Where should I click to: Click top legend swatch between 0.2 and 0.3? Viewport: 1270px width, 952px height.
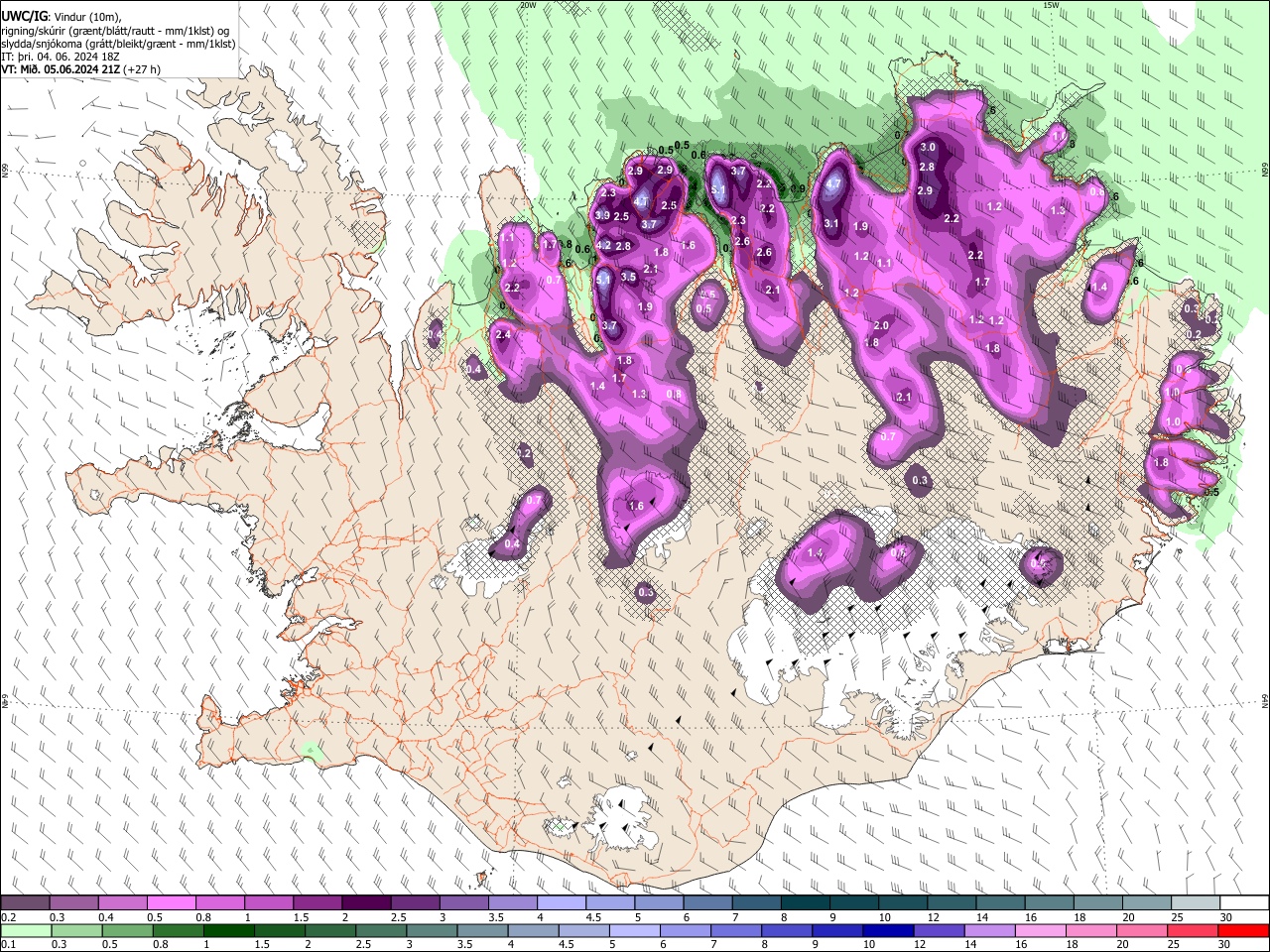click(24, 903)
